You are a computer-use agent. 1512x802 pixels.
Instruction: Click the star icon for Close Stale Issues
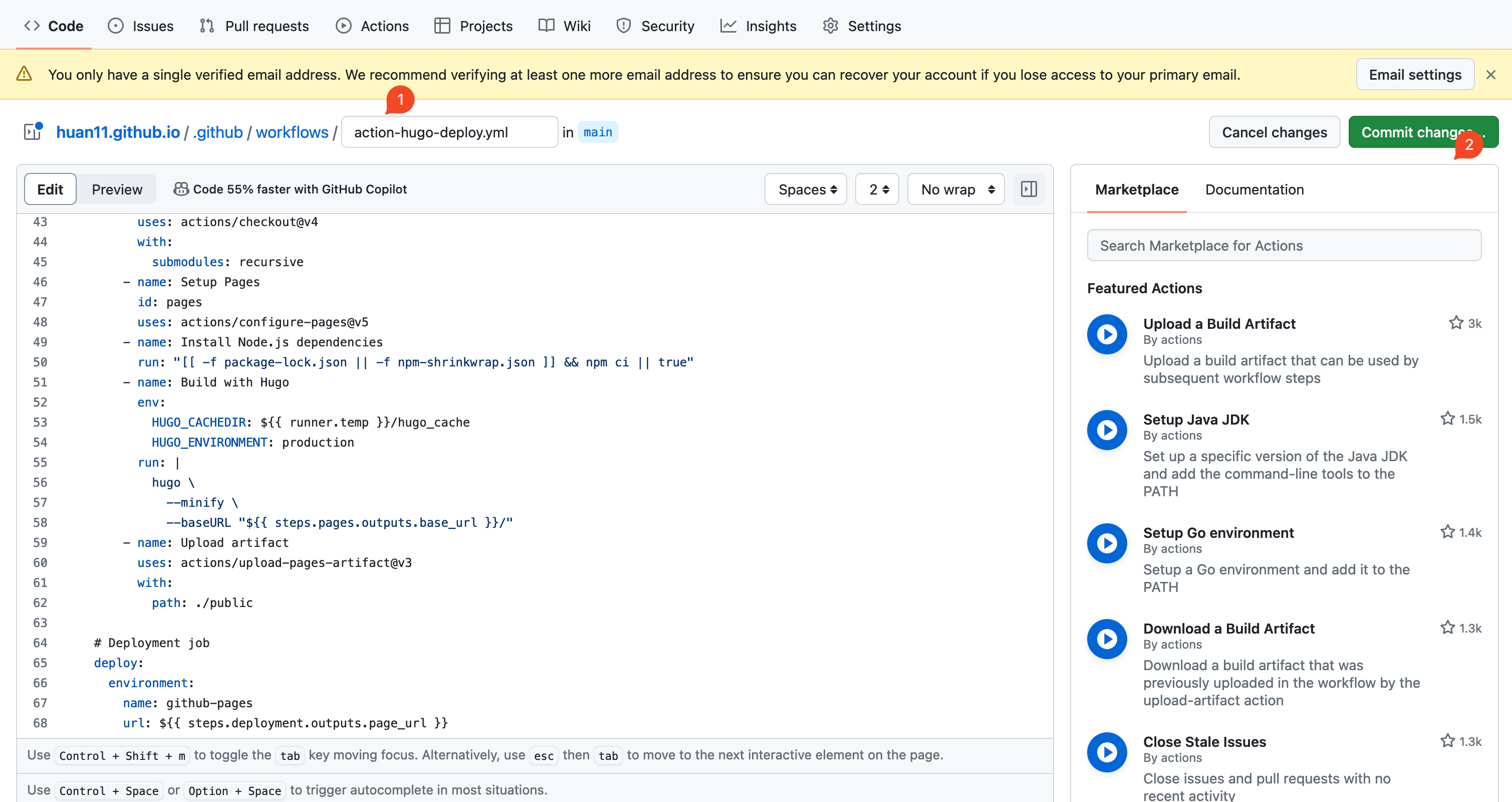pyautogui.click(x=1447, y=741)
